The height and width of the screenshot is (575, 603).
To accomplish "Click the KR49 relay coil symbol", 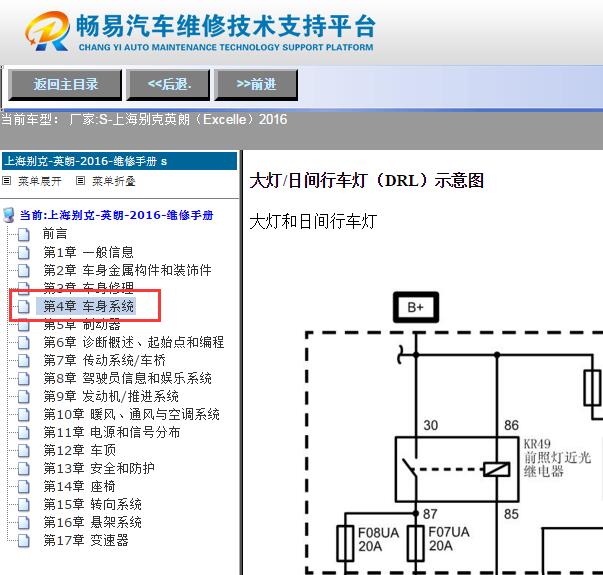I will pos(496,470).
